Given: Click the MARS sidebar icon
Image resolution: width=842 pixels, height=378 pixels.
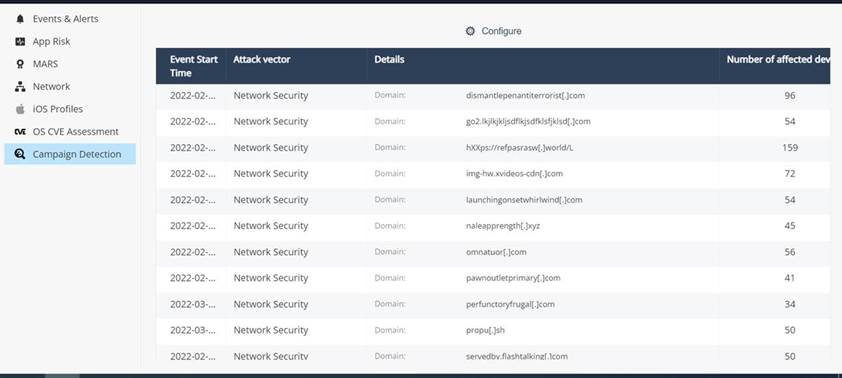Looking at the screenshot, I should [x=20, y=64].
